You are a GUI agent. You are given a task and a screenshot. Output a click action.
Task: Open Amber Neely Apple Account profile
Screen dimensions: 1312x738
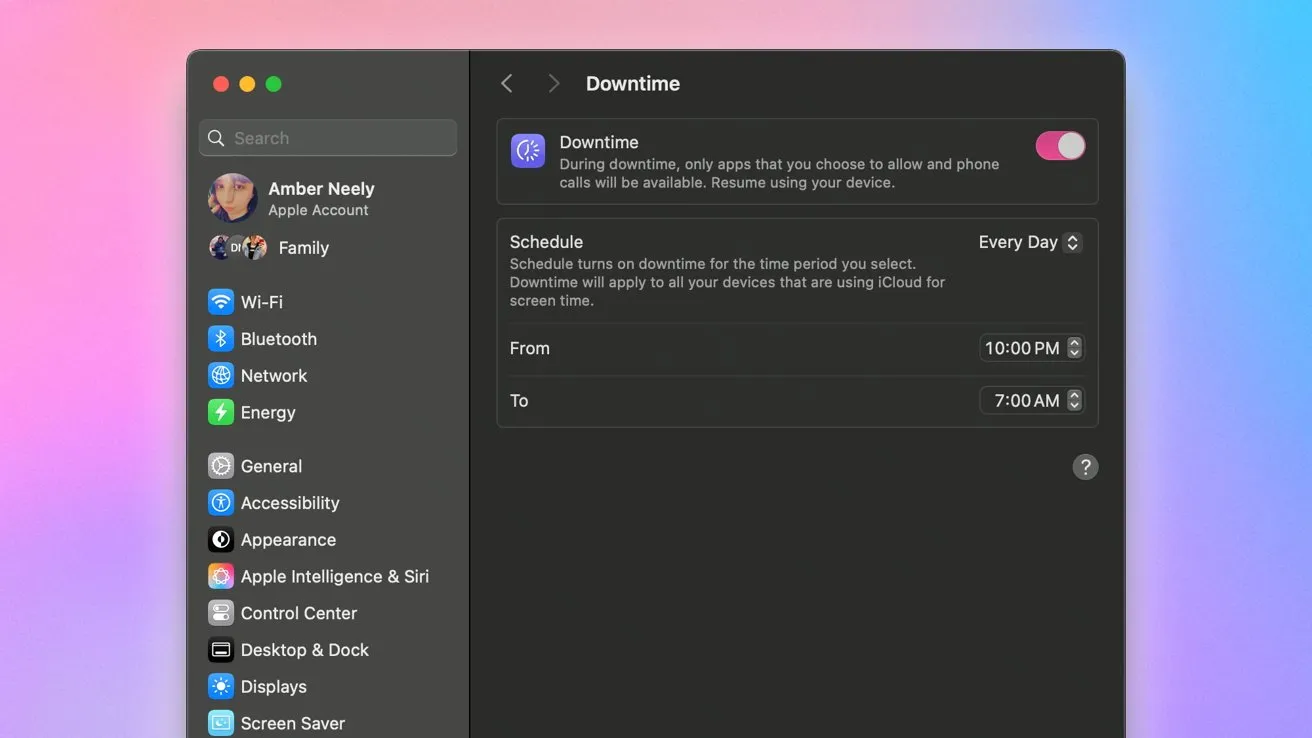(x=320, y=198)
